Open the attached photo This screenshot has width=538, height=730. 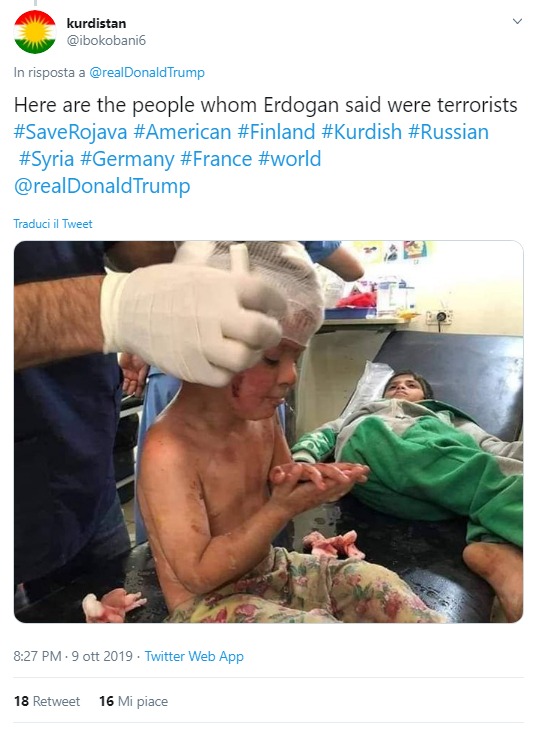269,432
